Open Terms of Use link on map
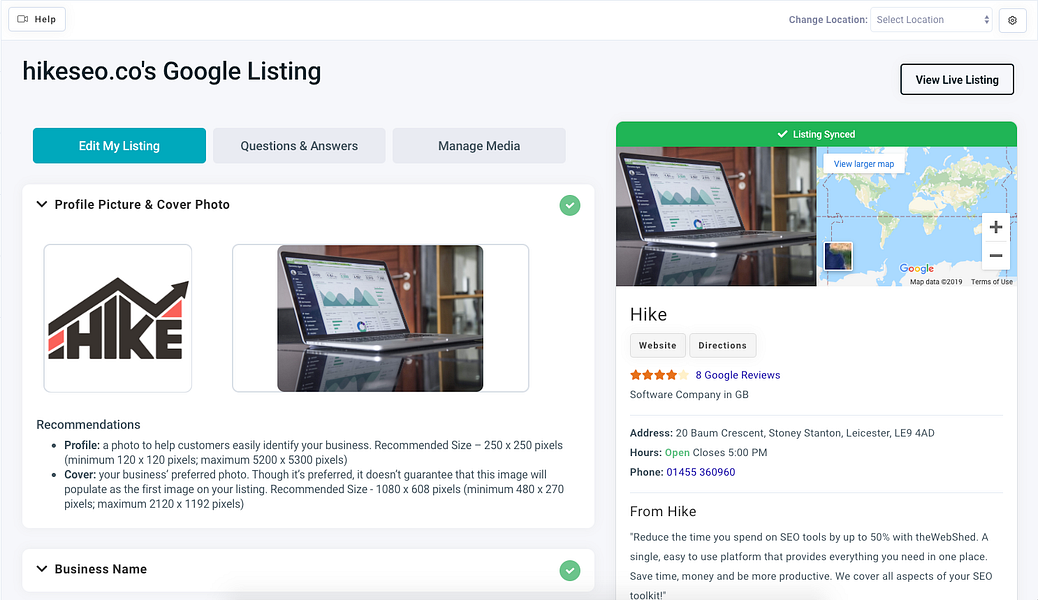This screenshot has width=1038, height=600. (992, 281)
